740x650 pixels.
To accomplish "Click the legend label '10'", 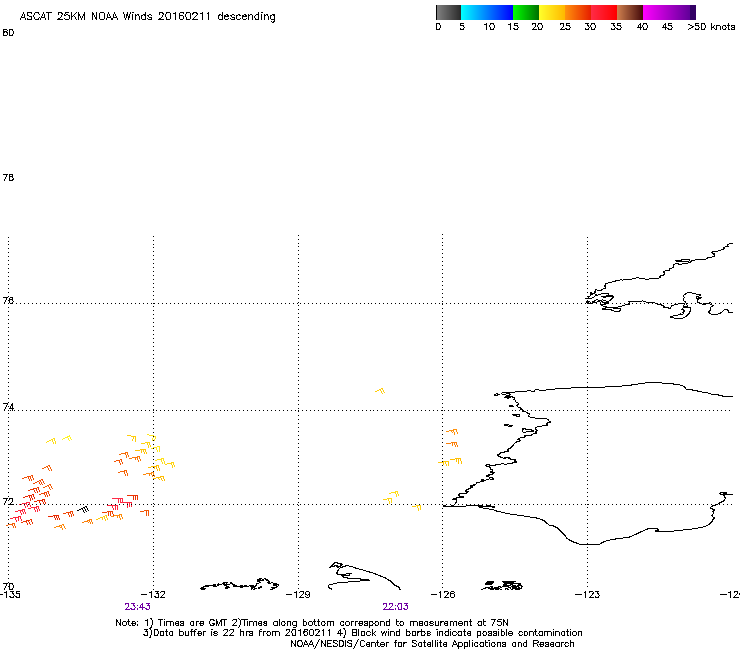I will pyautogui.click(x=489, y=27).
